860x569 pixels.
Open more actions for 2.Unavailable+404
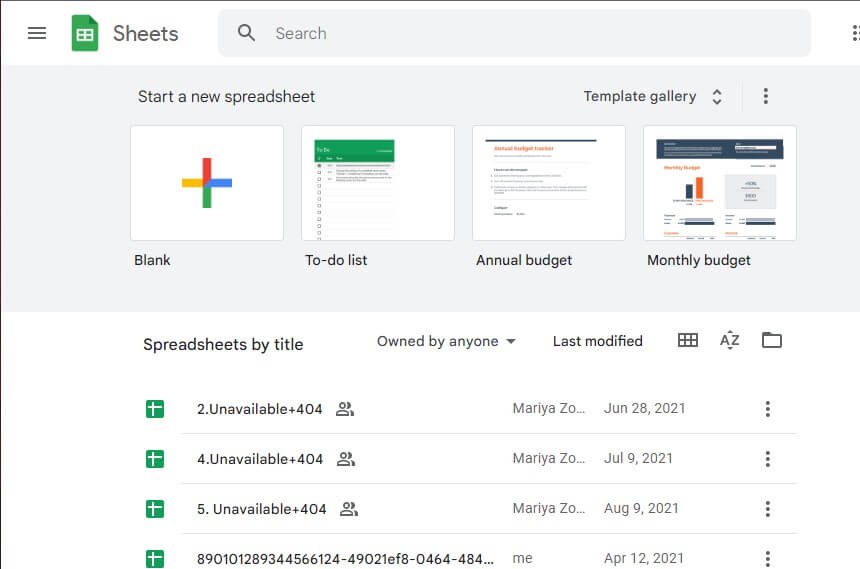[x=767, y=409]
